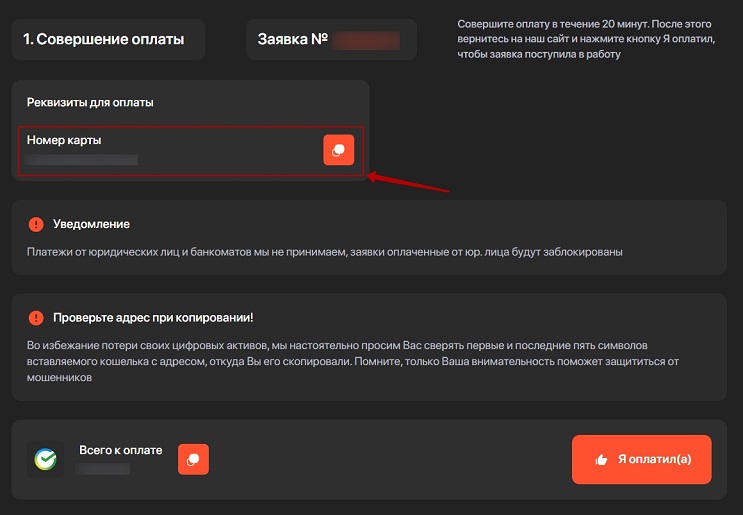The height and width of the screenshot is (515, 743).
Task: Click the thumbs-up icon on the payment button
Action: pos(601,460)
